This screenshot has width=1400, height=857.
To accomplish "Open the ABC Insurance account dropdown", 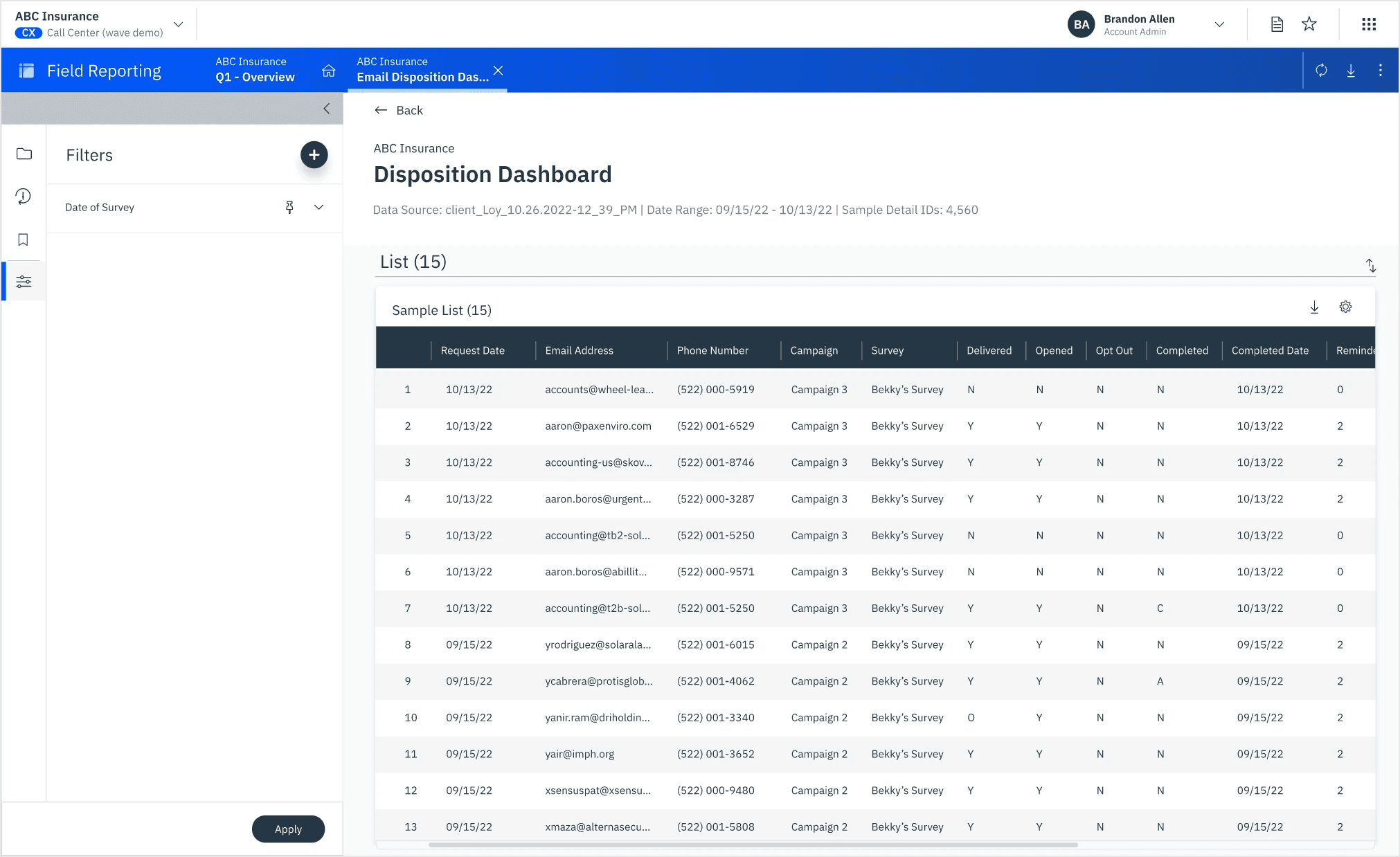I will pyautogui.click(x=178, y=24).
